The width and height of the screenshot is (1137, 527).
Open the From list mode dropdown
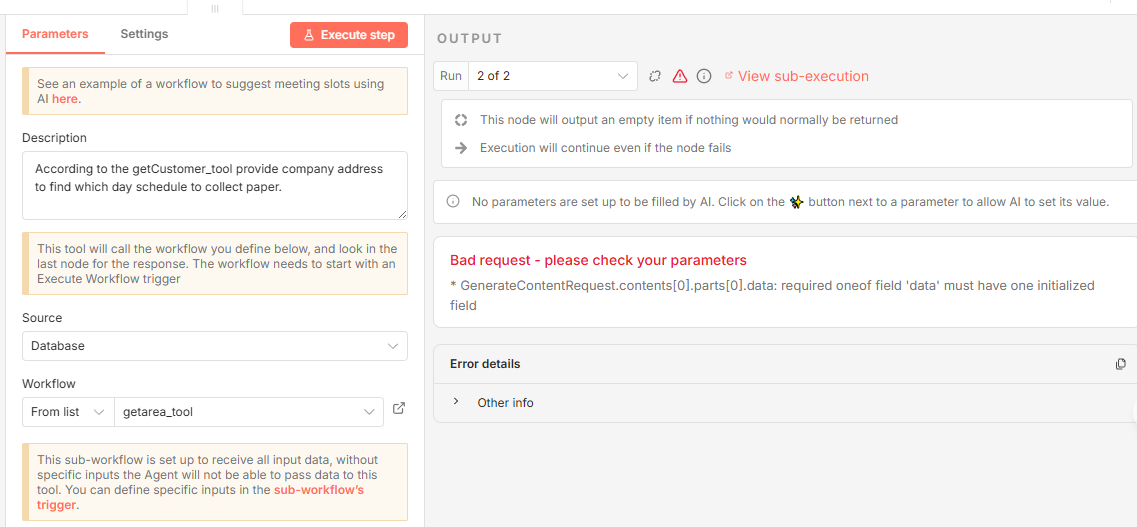click(68, 411)
